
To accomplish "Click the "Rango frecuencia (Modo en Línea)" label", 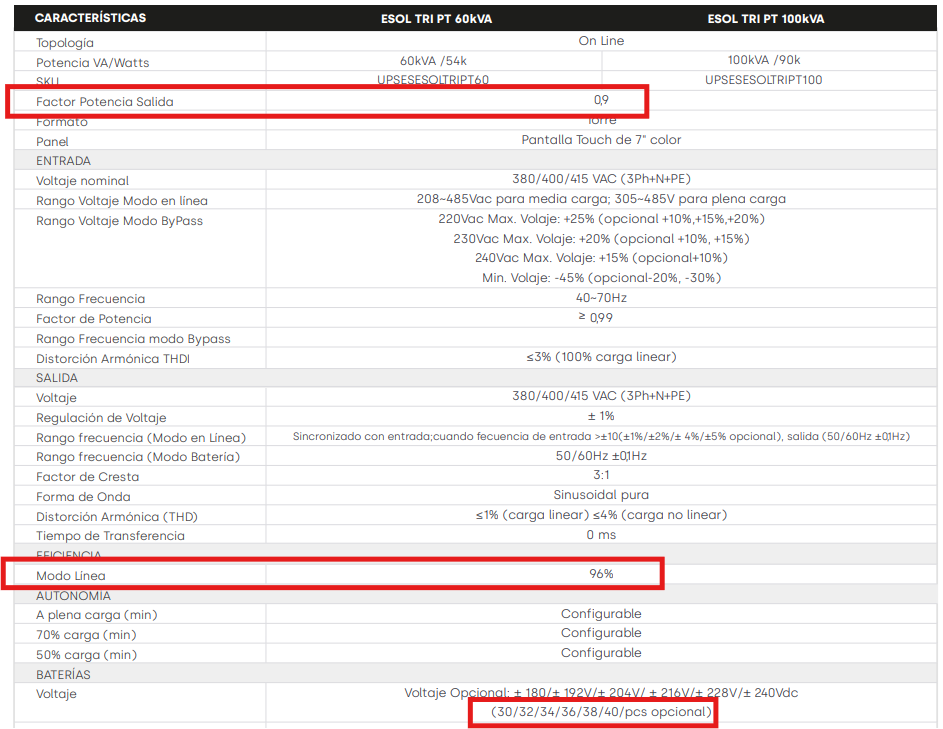I will click(x=141, y=438).
